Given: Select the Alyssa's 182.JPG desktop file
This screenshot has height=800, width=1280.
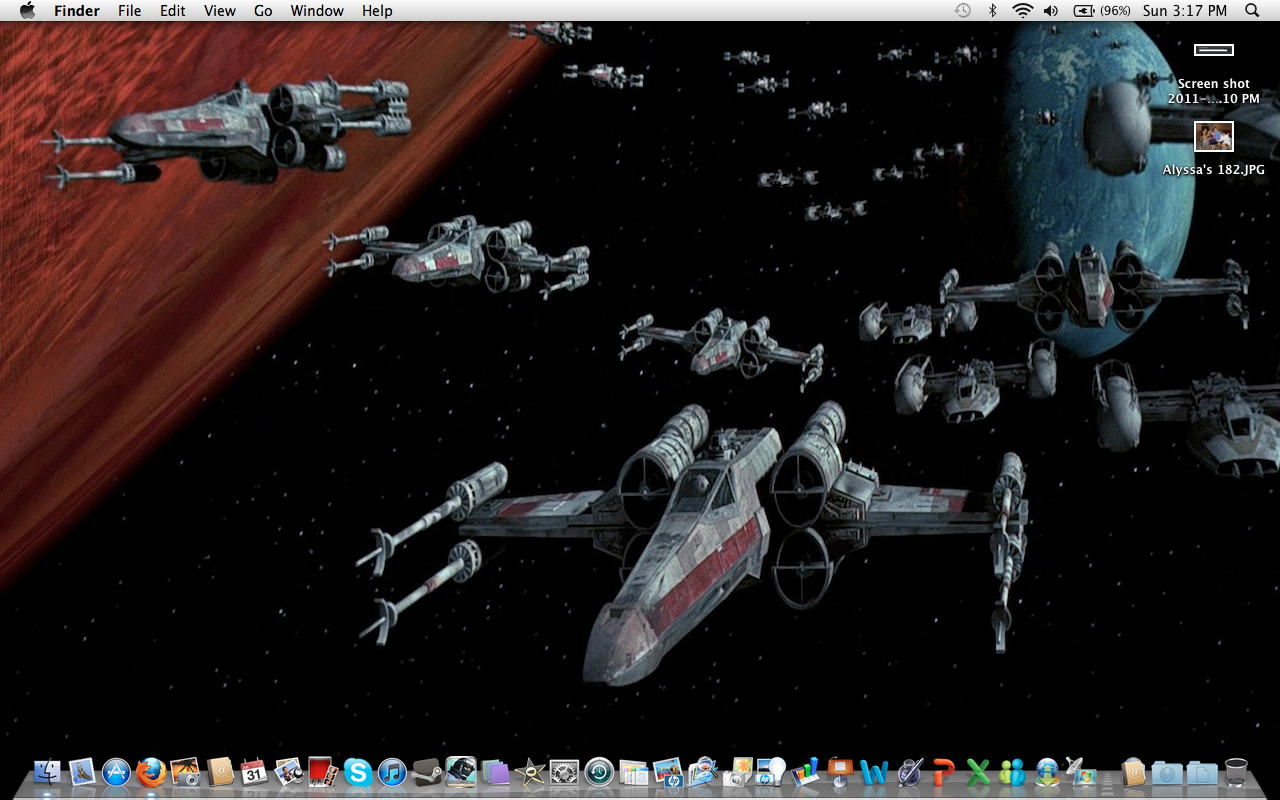Looking at the screenshot, I should pos(1213,137).
